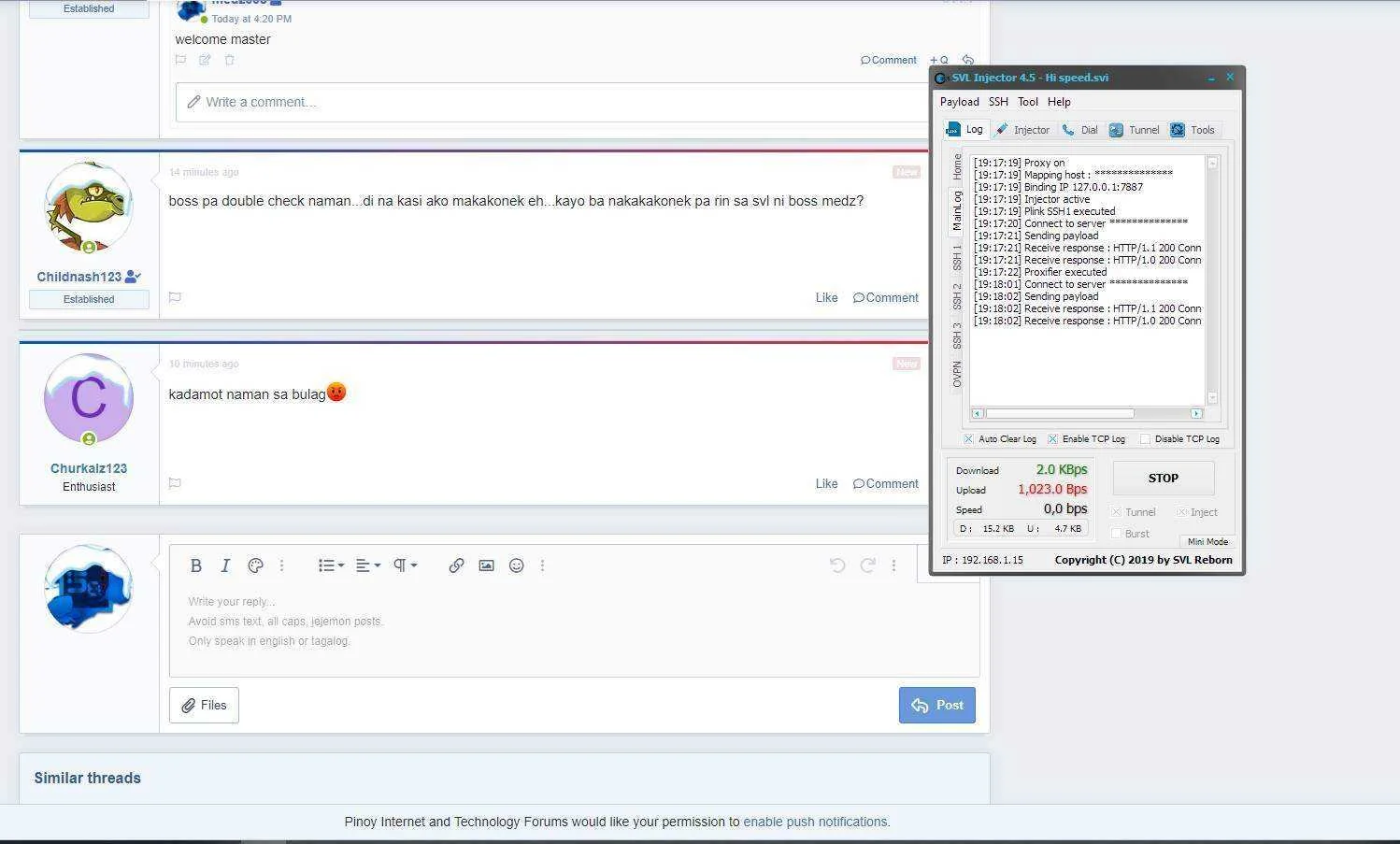Click the flag icon under 'welcome master'
This screenshot has width=1400, height=844.
pyautogui.click(x=180, y=60)
